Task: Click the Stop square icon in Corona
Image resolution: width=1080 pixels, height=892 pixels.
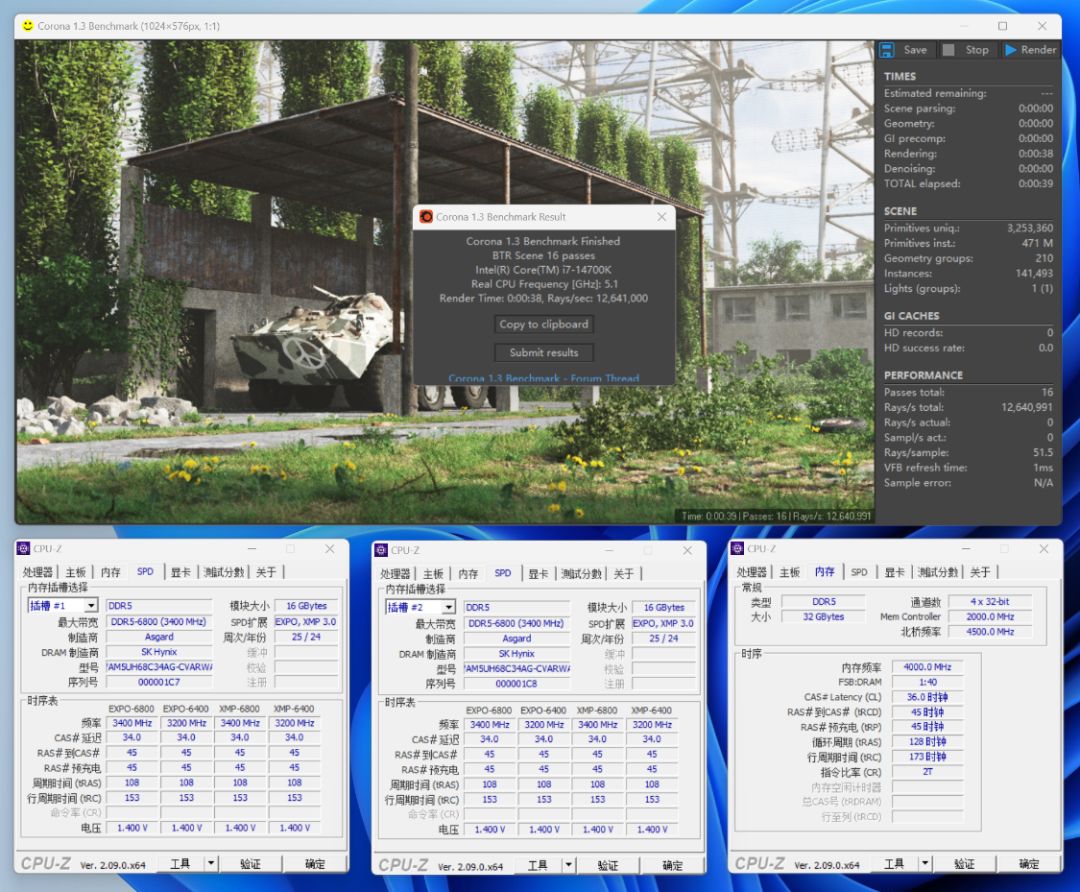Action: (948, 50)
